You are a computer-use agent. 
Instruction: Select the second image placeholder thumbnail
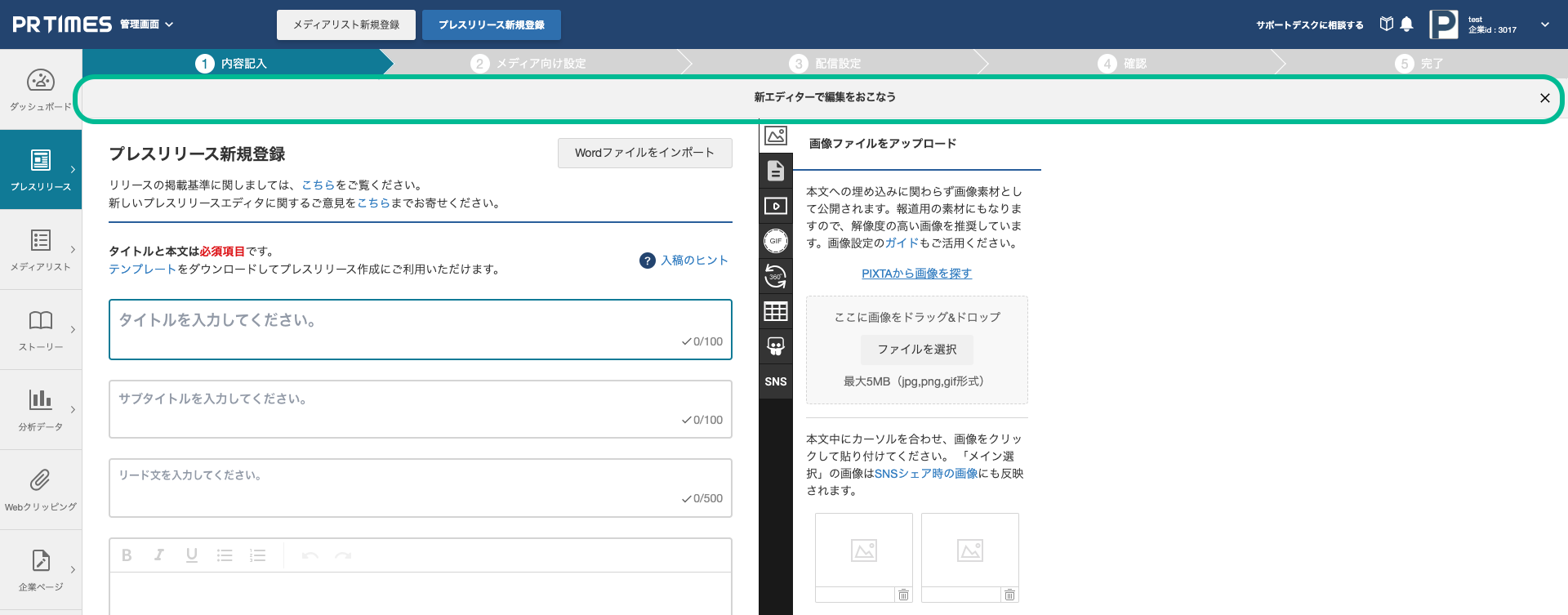[x=970, y=550]
